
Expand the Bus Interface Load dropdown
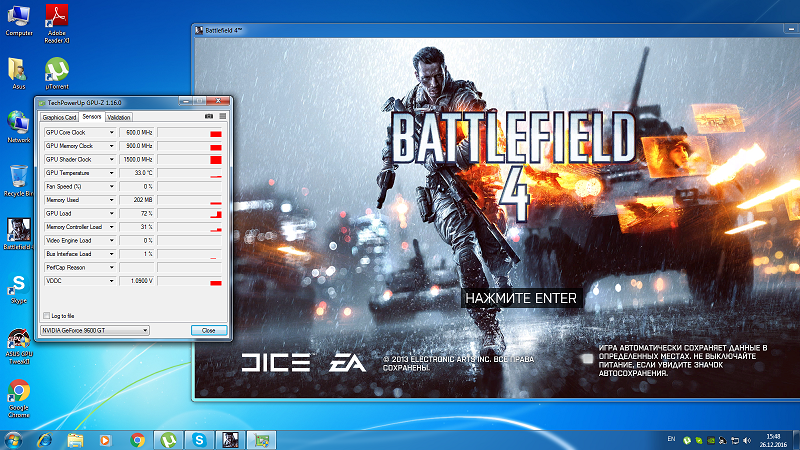point(111,254)
